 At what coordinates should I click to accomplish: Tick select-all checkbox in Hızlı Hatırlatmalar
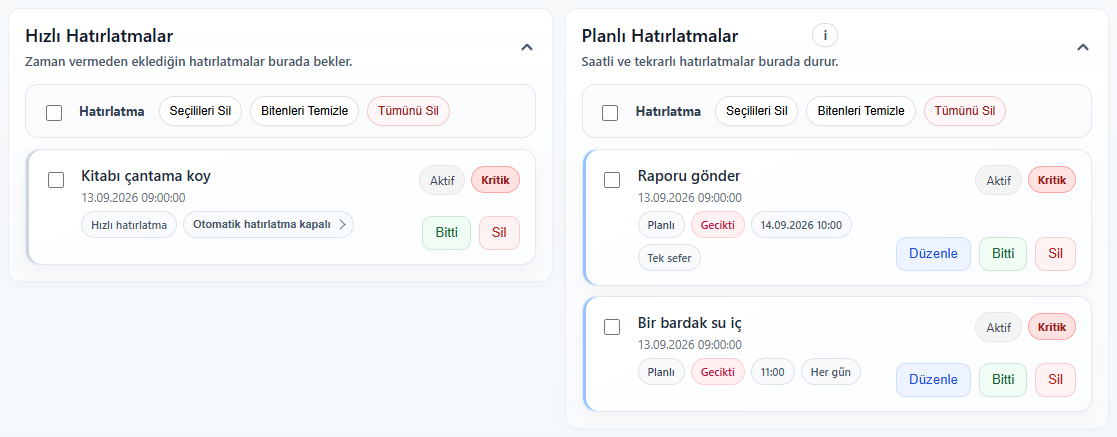pos(54,113)
